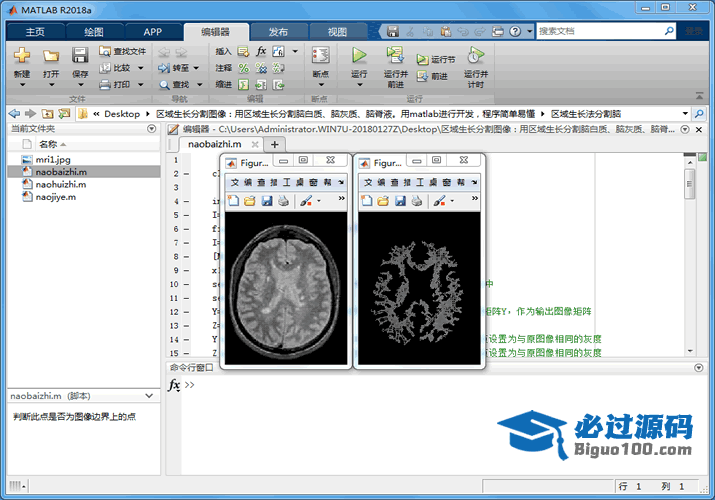Expand toolbar overflow in left Figure window
715x500 pixels.
[342, 198]
